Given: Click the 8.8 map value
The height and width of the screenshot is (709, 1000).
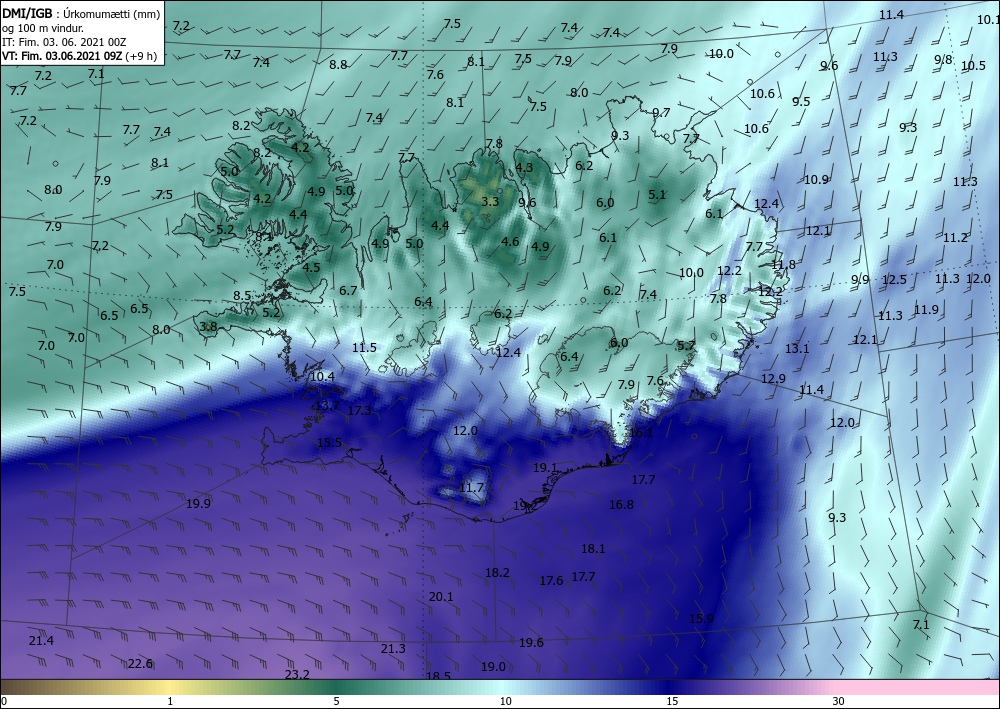Looking at the screenshot, I should (x=338, y=64).
